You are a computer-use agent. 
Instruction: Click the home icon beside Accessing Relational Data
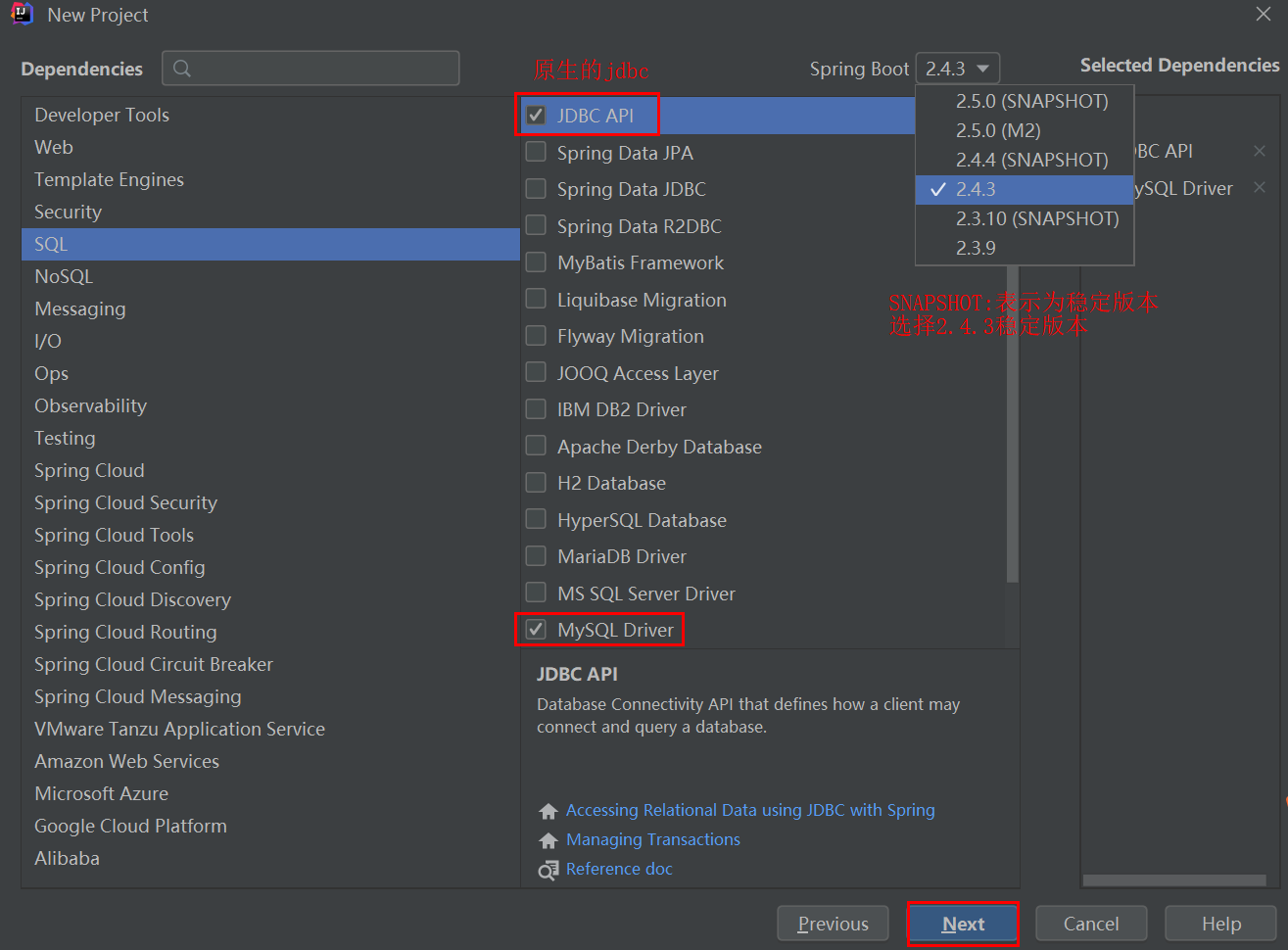click(x=549, y=811)
